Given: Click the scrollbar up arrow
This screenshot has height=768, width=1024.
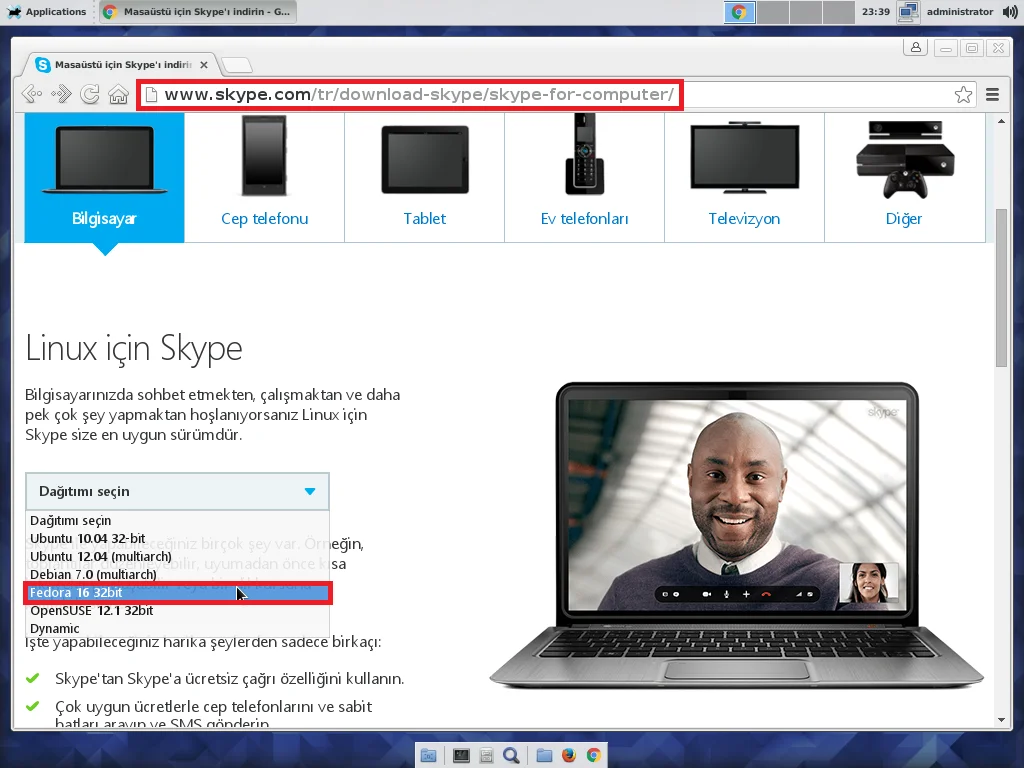Looking at the screenshot, I should [1001, 121].
